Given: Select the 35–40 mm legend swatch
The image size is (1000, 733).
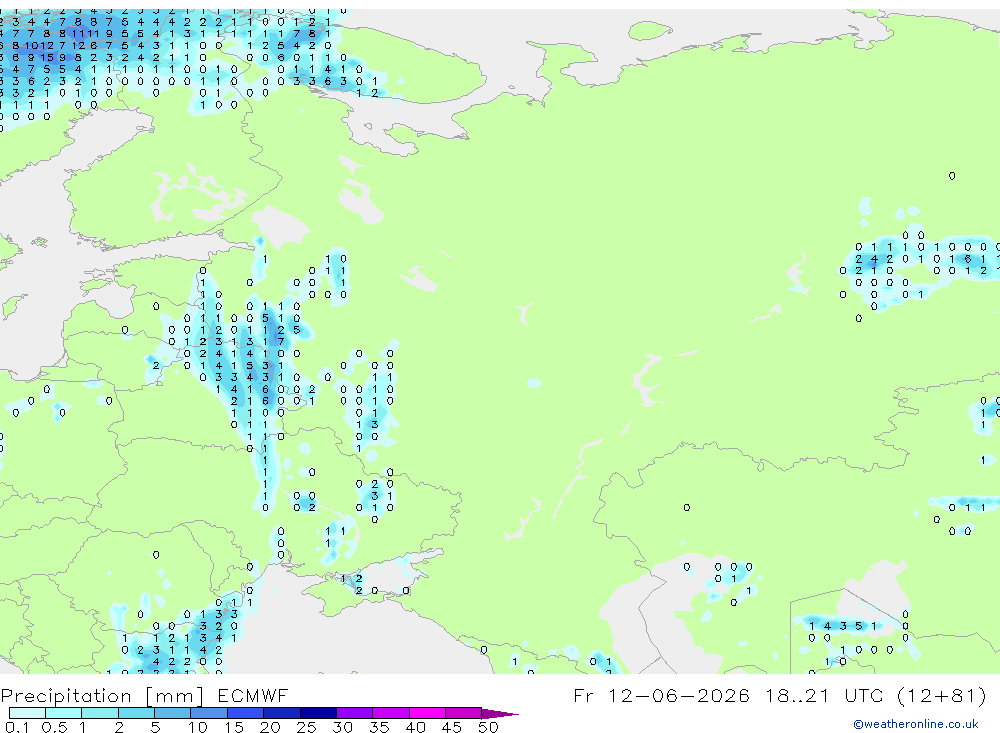Looking at the screenshot, I should (391, 713).
